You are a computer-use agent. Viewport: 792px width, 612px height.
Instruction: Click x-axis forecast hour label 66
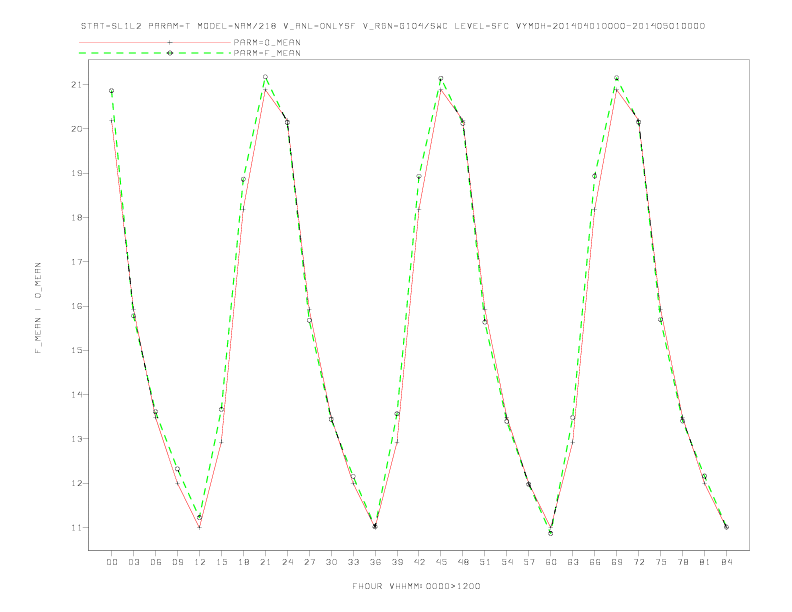tap(595, 562)
